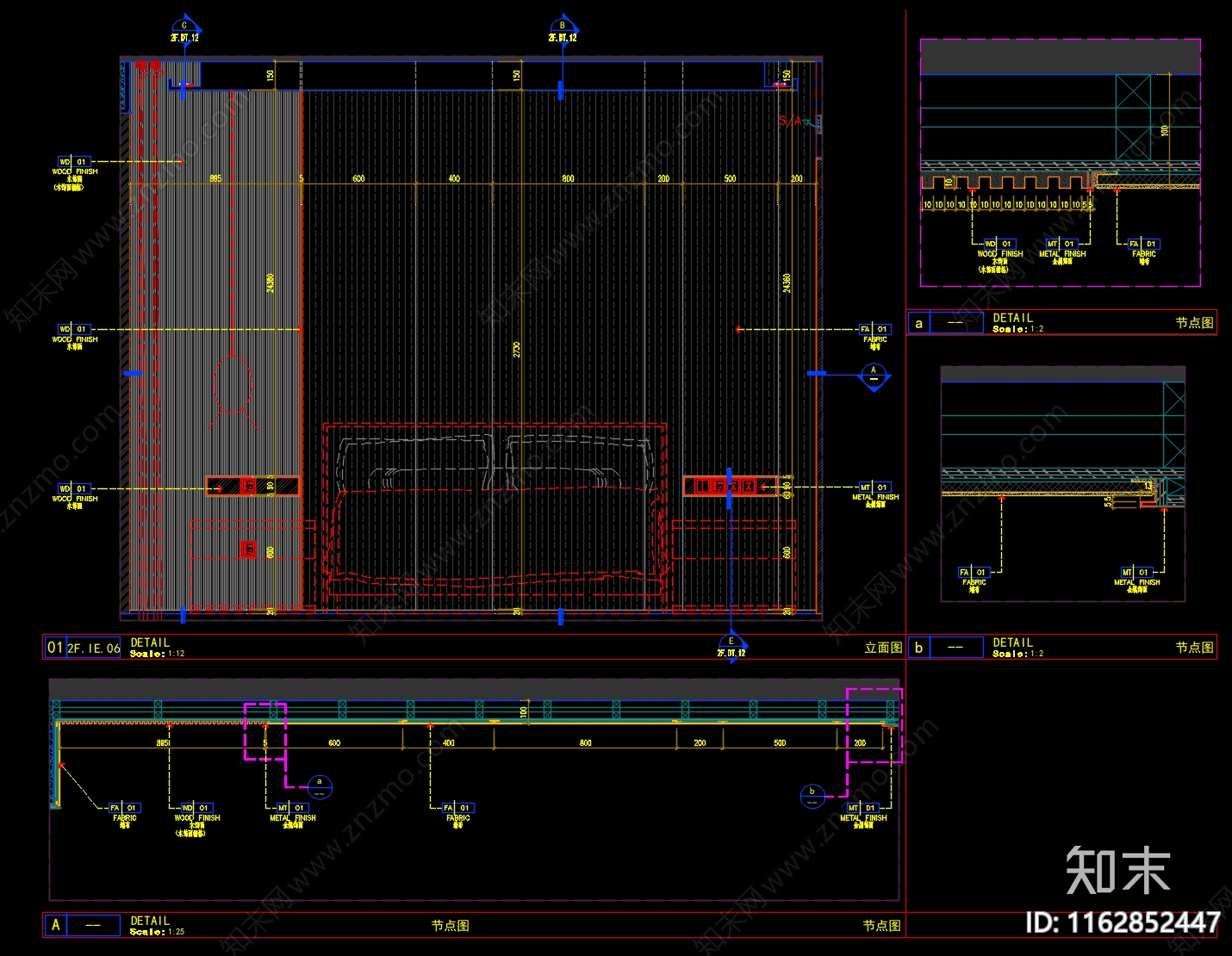Viewport: 1232px width, 956px height.
Task: Click the '600' horizontal dimension in the elevation
Action: point(358,179)
